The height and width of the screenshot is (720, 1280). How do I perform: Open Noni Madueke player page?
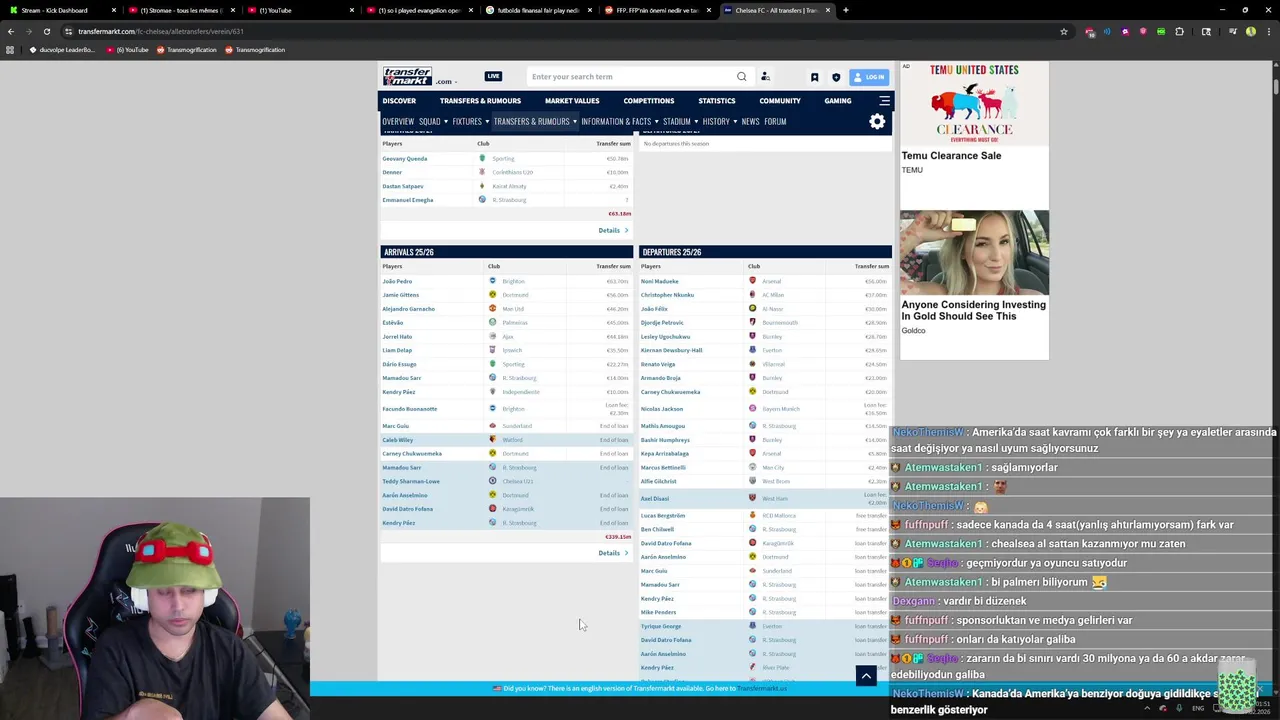pyautogui.click(x=660, y=281)
